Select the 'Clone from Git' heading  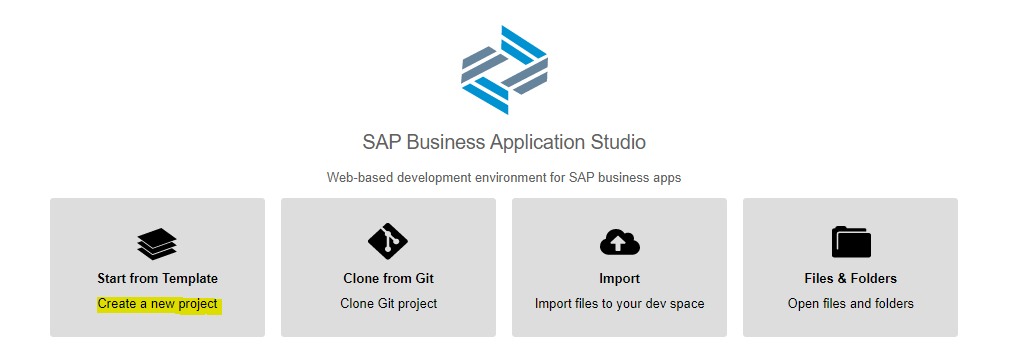click(x=389, y=279)
